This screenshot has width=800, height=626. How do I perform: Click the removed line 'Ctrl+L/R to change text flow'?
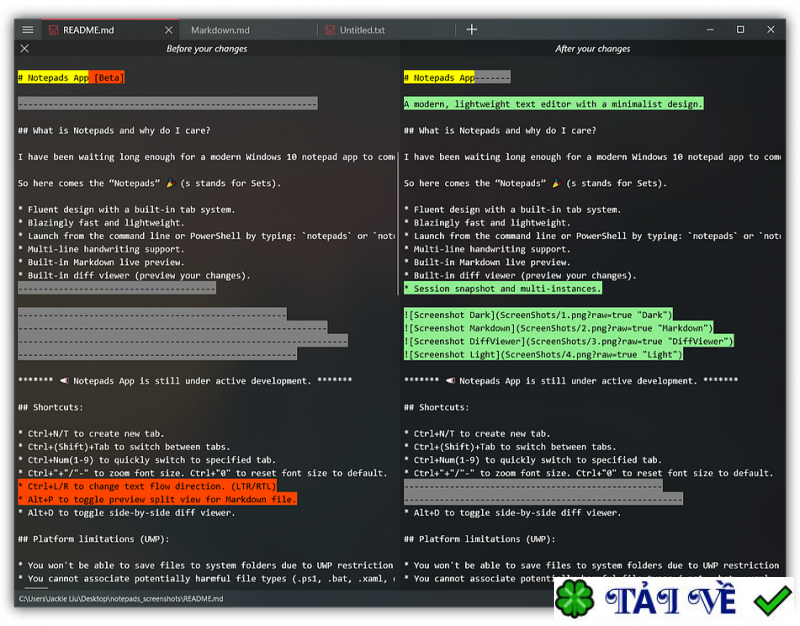(147, 486)
